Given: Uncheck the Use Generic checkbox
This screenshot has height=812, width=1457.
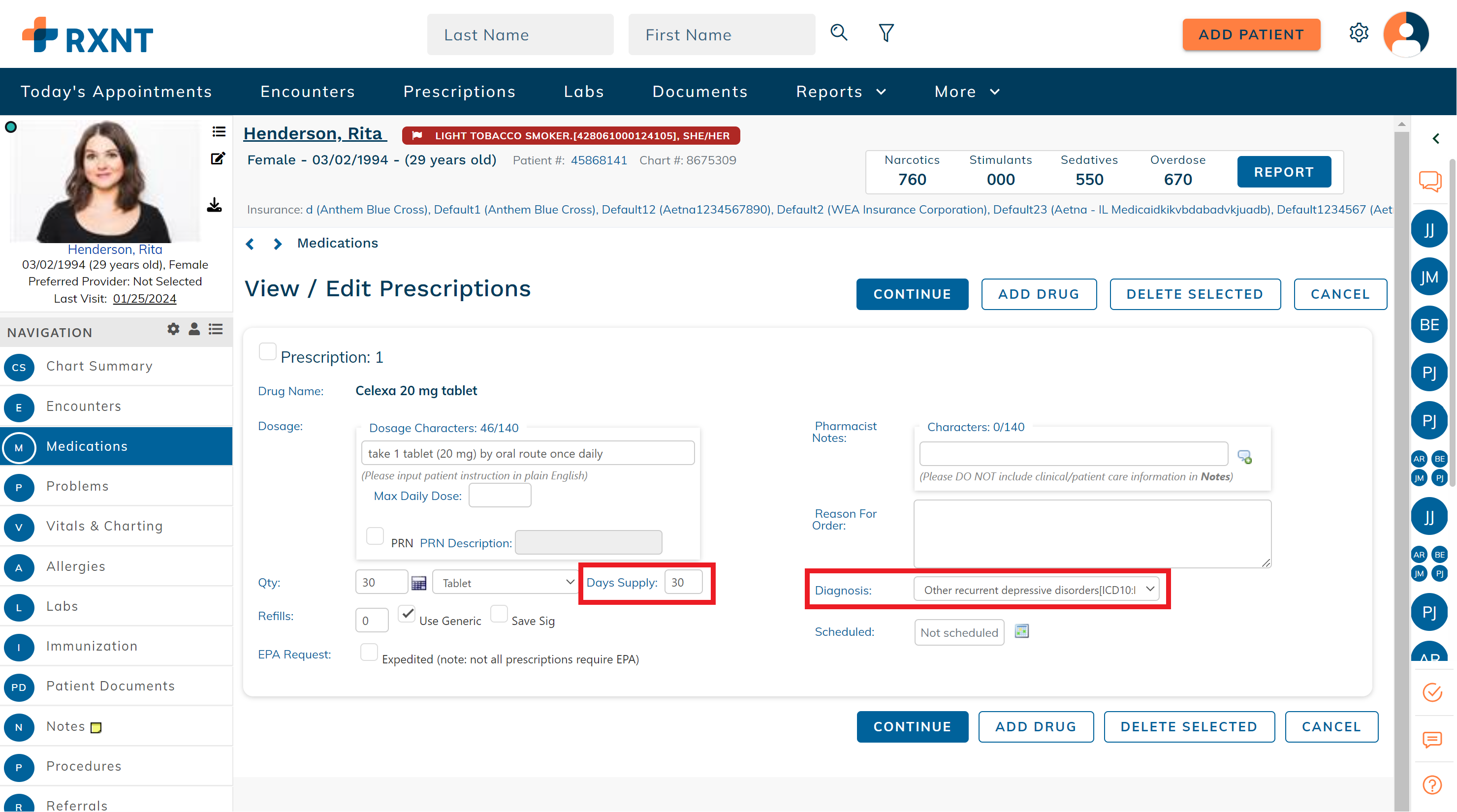Looking at the screenshot, I should [407, 615].
